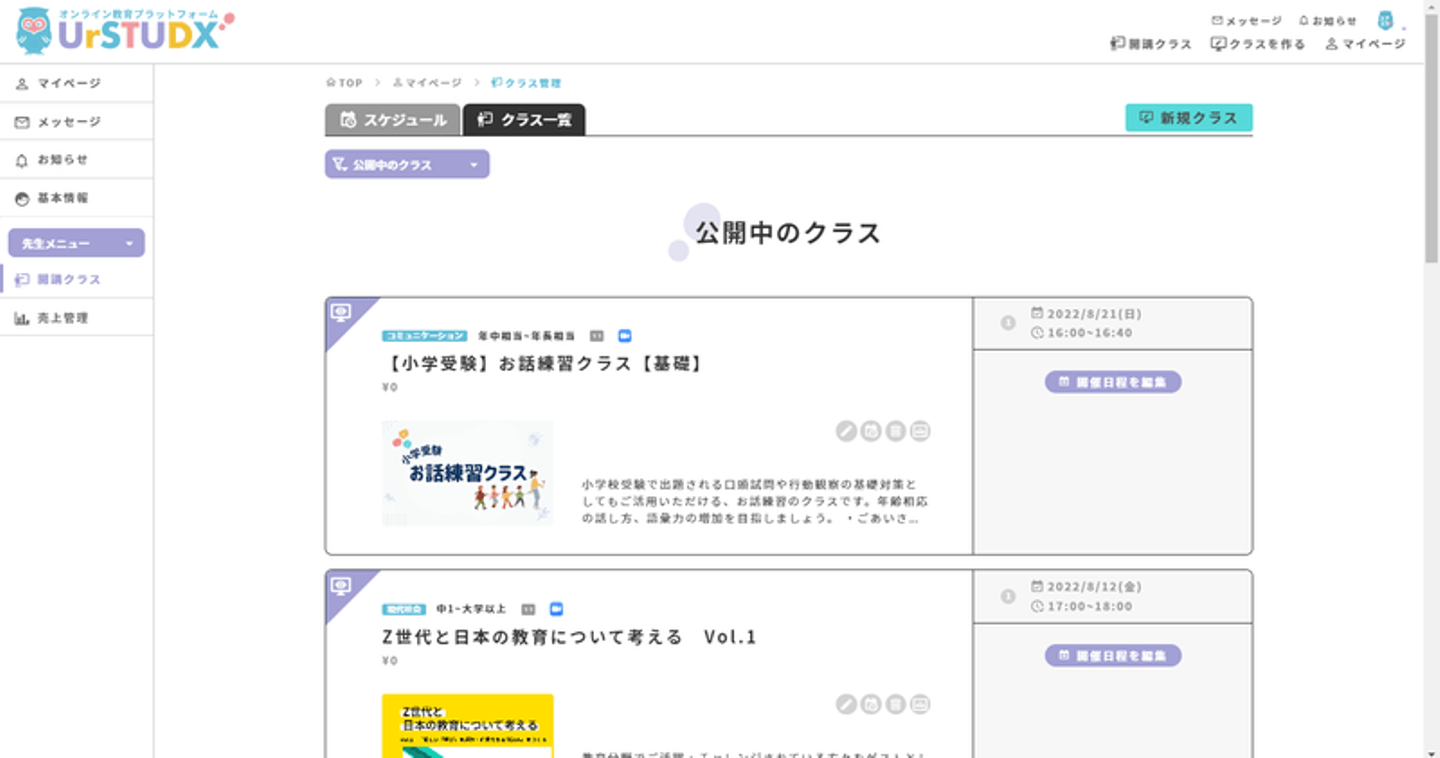Viewport: 1440px width, 758px height.
Task: Click trash delete icon on お話練習クラス card
Action: click(x=896, y=431)
